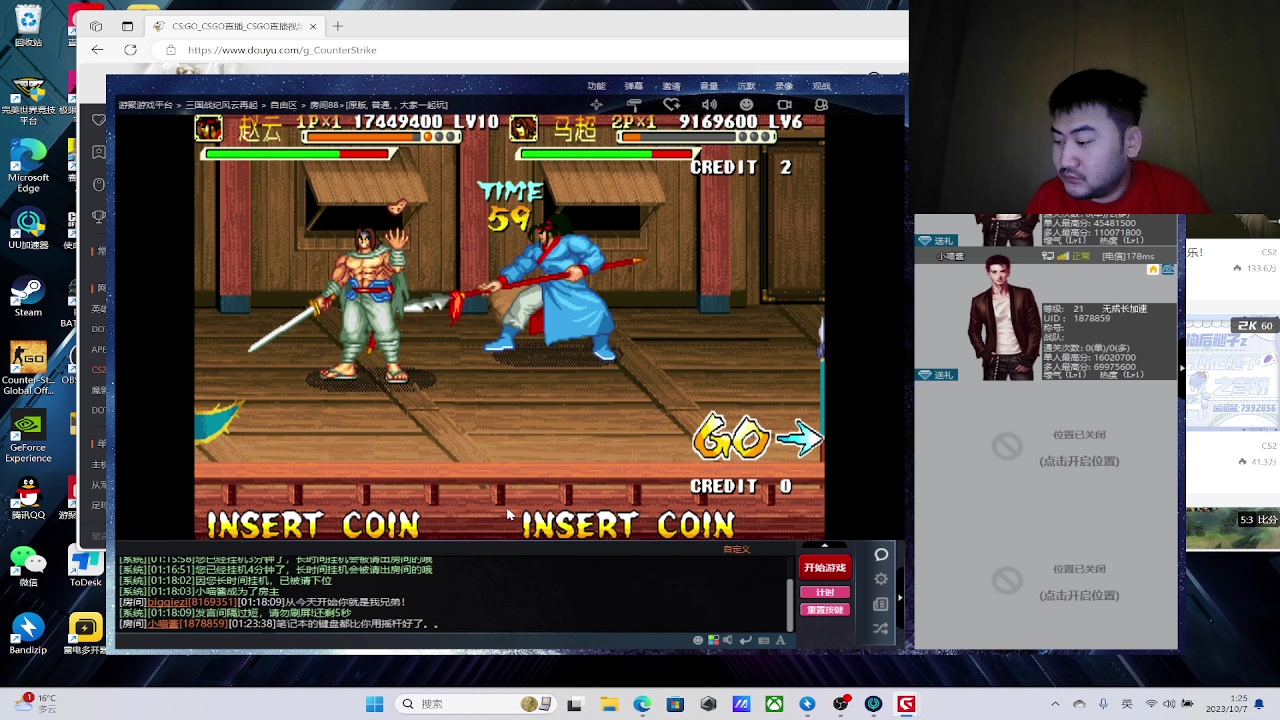The image size is (1280, 720).
Task: Open a new browser tab with plus
Action: pyautogui.click(x=338, y=26)
